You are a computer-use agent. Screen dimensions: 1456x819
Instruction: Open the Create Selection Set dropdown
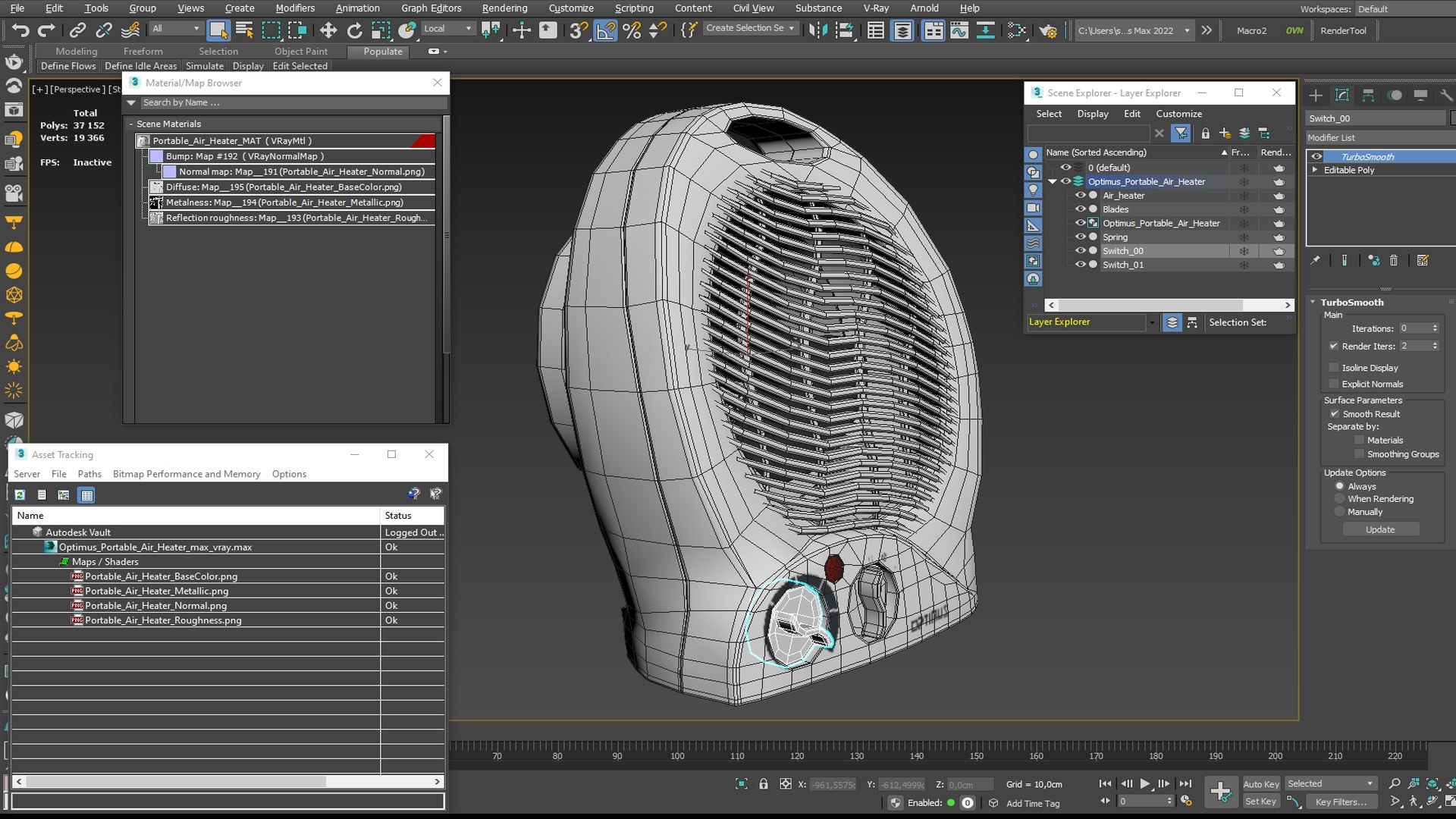coord(751,28)
